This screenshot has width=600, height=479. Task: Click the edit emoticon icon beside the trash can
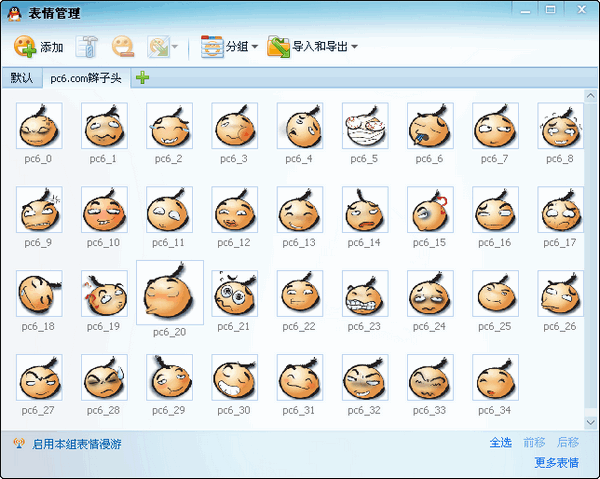(123, 47)
